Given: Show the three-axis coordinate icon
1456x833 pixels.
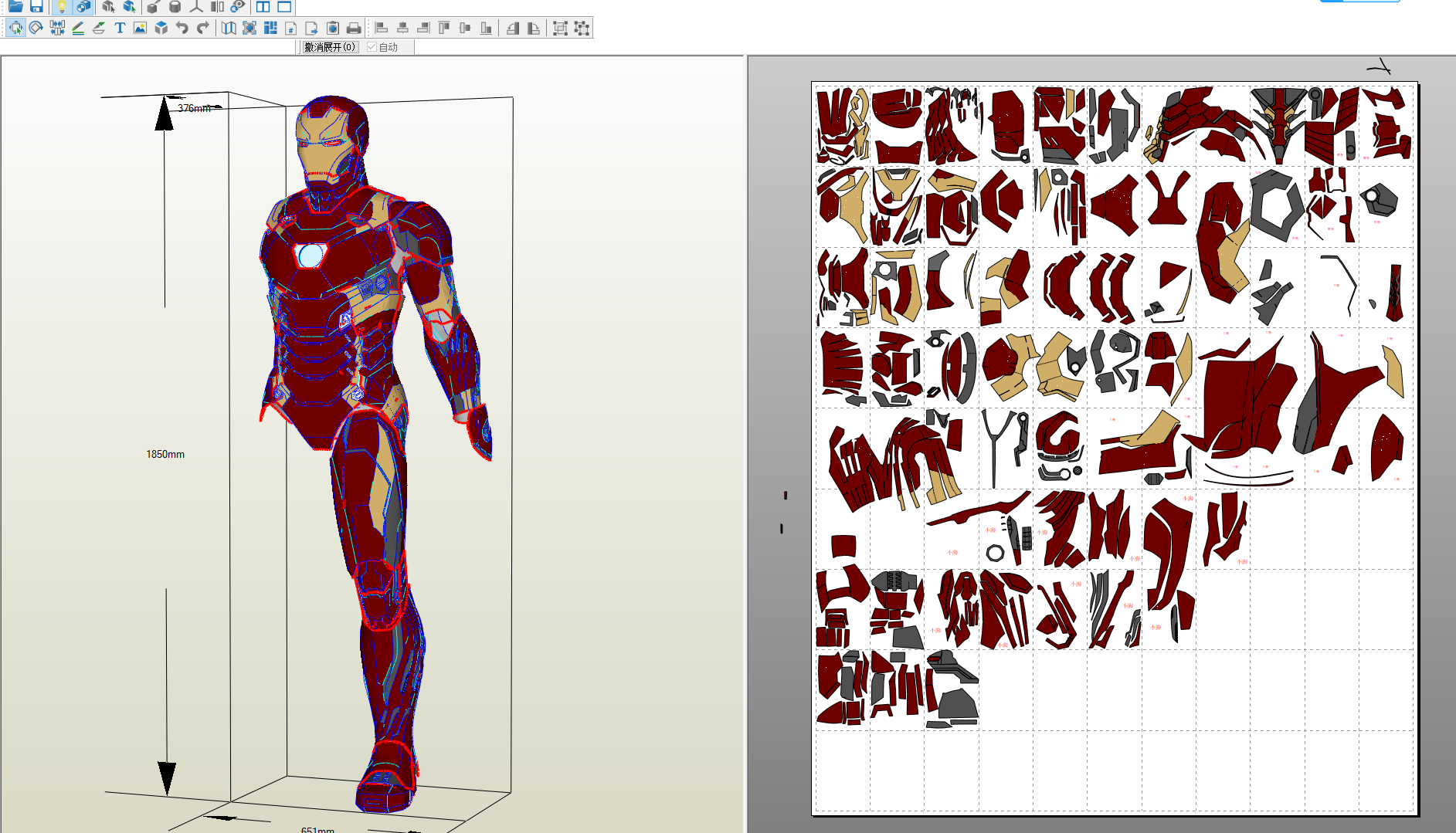Looking at the screenshot, I should click(x=196, y=6).
